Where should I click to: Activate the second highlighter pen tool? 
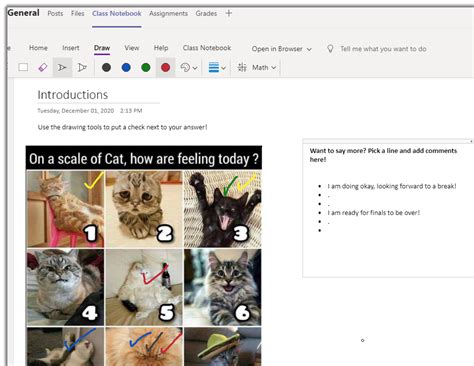tap(82, 67)
